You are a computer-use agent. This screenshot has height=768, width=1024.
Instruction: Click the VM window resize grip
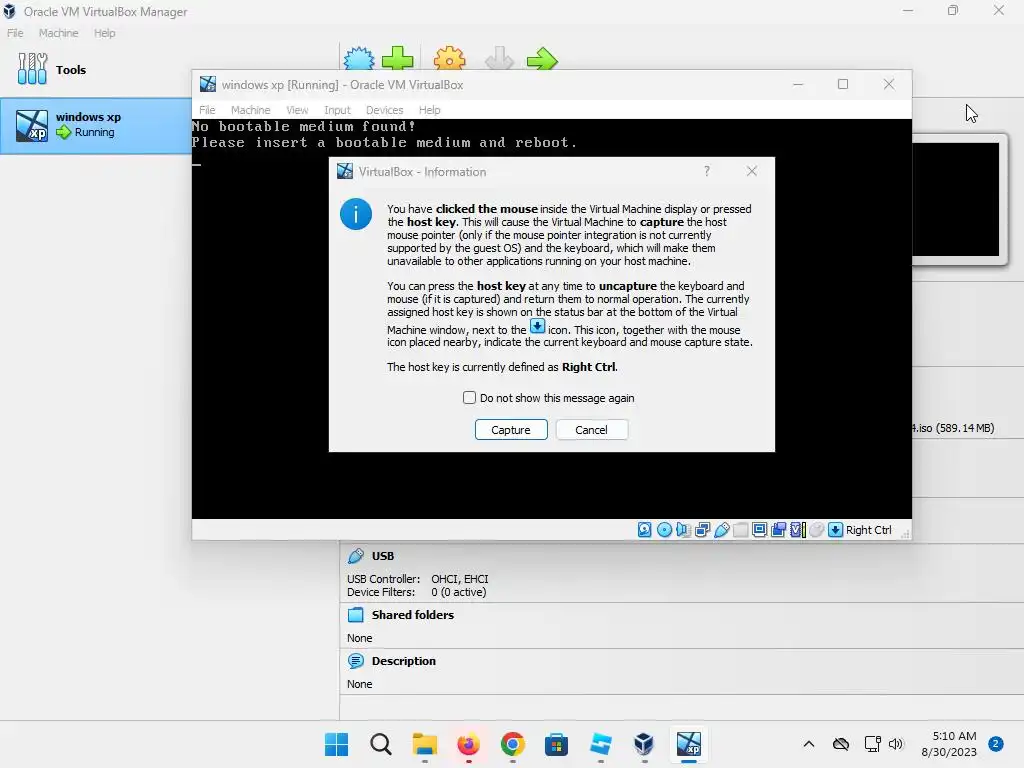[905, 534]
